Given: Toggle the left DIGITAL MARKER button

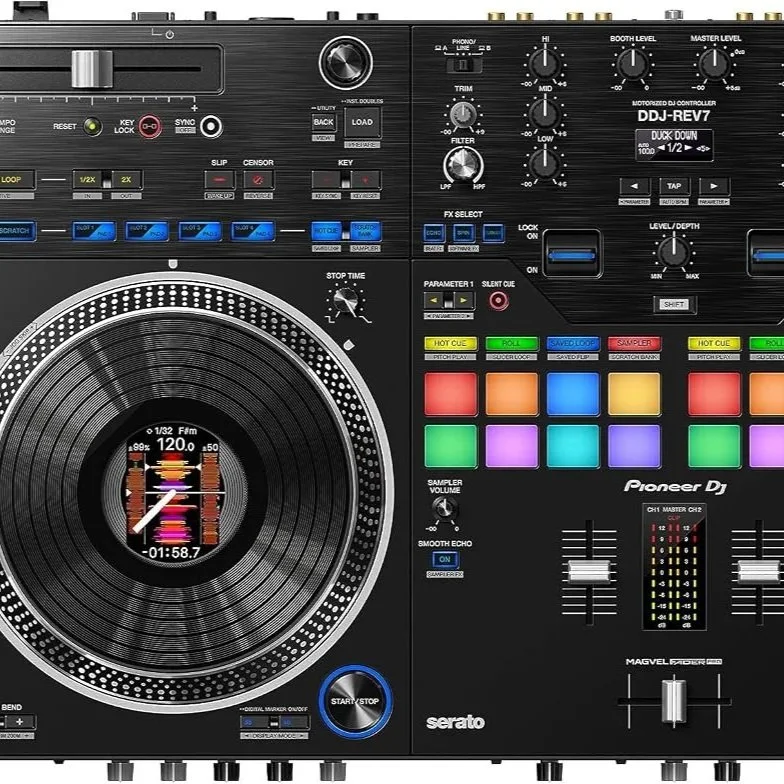Looking at the screenshot, I should click(254, 722).
